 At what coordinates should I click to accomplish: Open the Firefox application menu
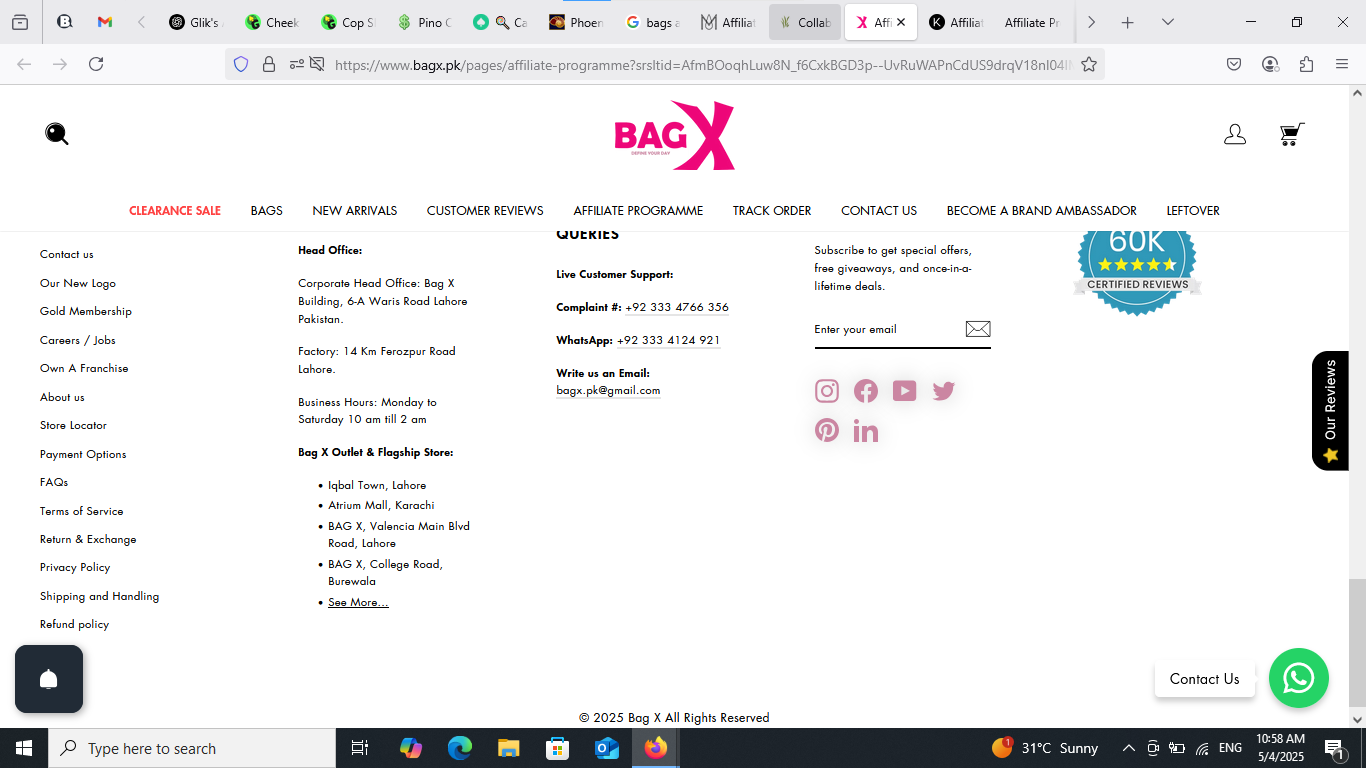[x=1342, y=64]
